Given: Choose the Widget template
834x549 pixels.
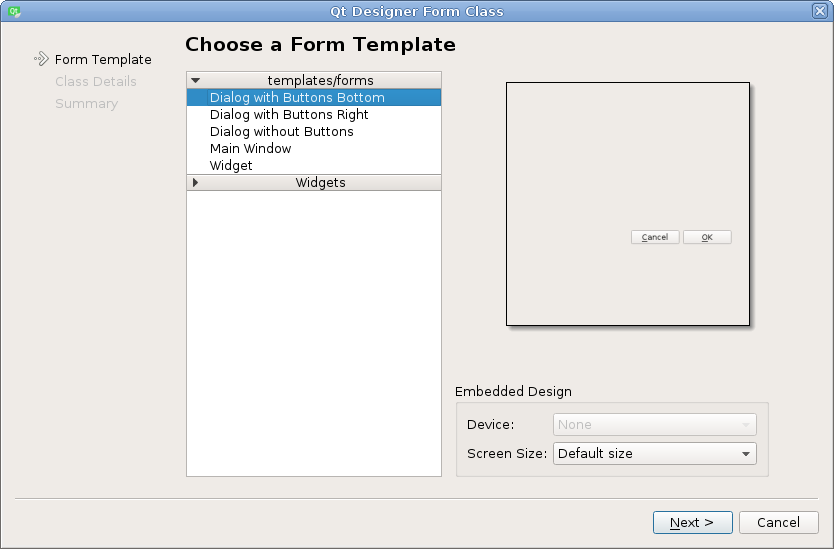Looking at the screenshot, I should point(231,166).
